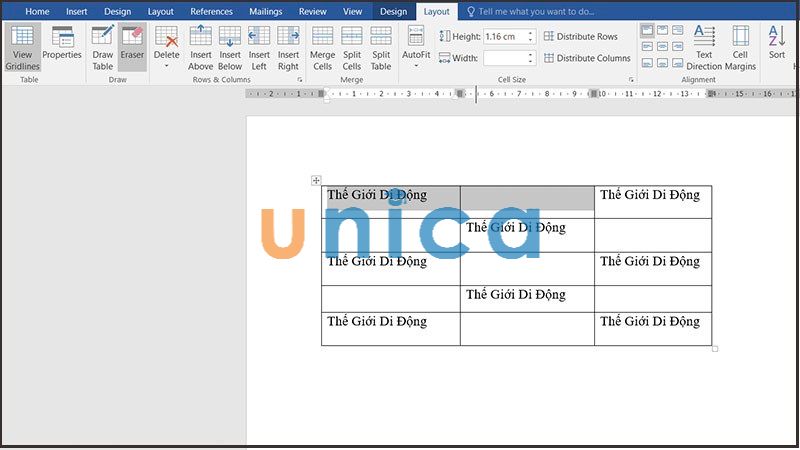Open the Mailings tab
800x450 pixels.
[265, 11]
